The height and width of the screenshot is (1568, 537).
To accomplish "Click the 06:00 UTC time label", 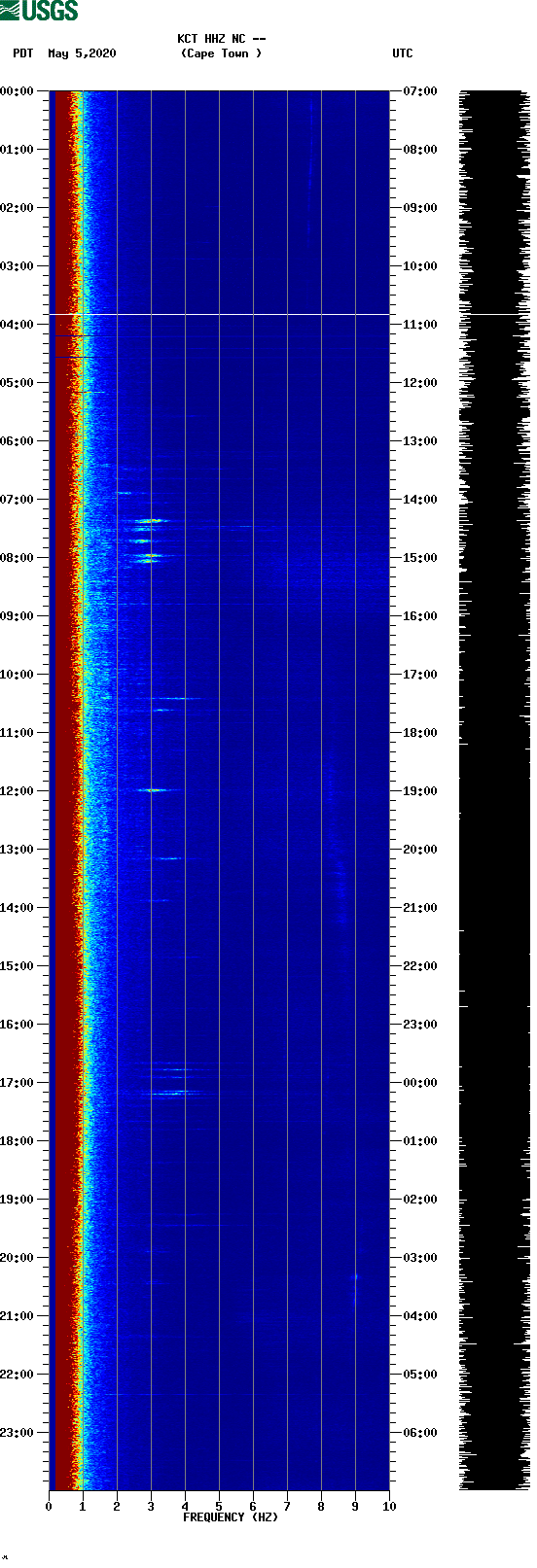I will [420, 1433].
